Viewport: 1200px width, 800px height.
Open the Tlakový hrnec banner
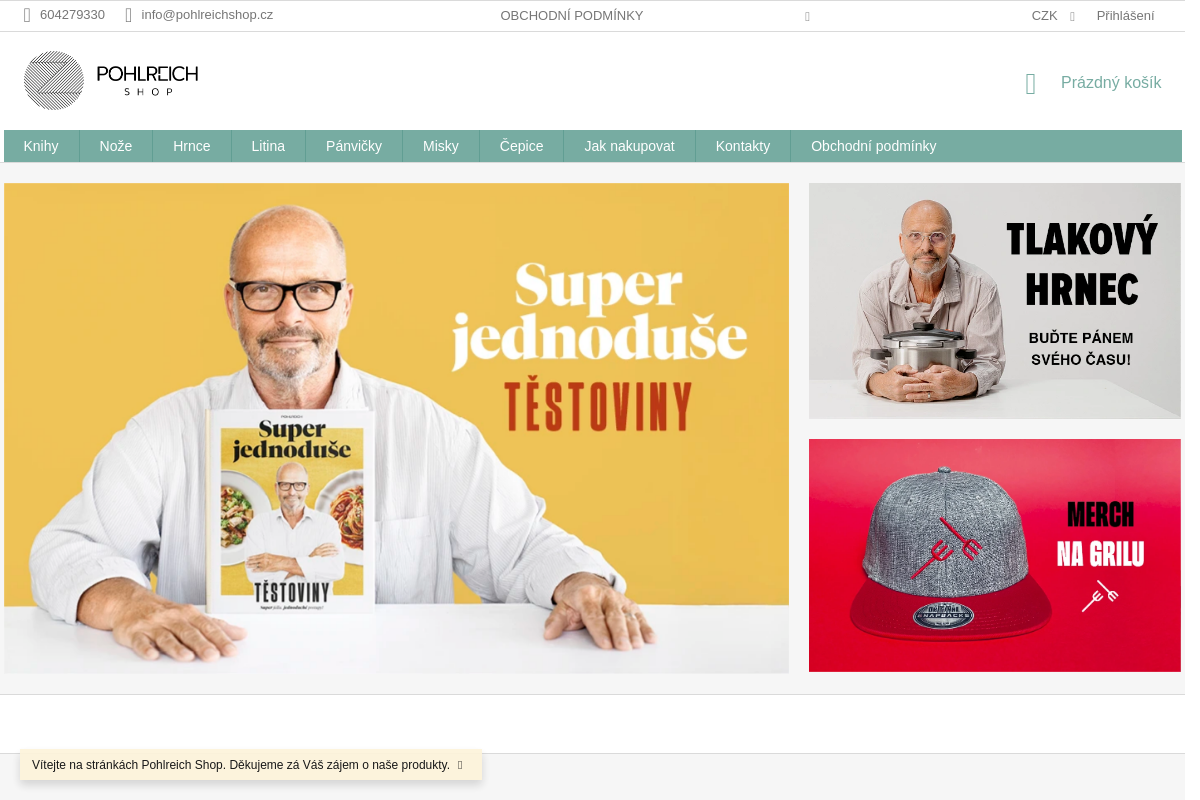(995, 301)
